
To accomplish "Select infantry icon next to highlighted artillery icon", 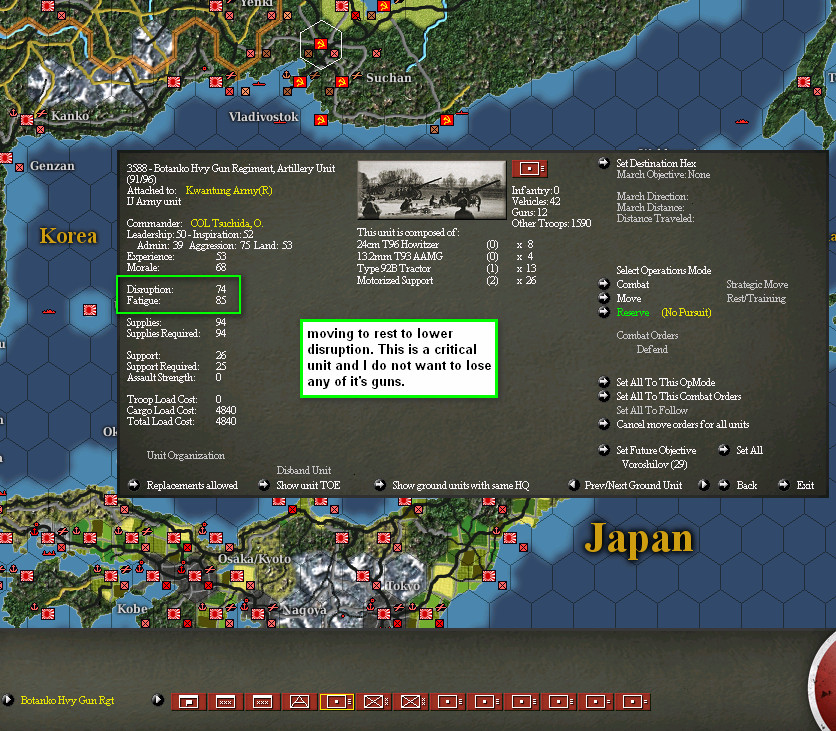I will (375, 702).
